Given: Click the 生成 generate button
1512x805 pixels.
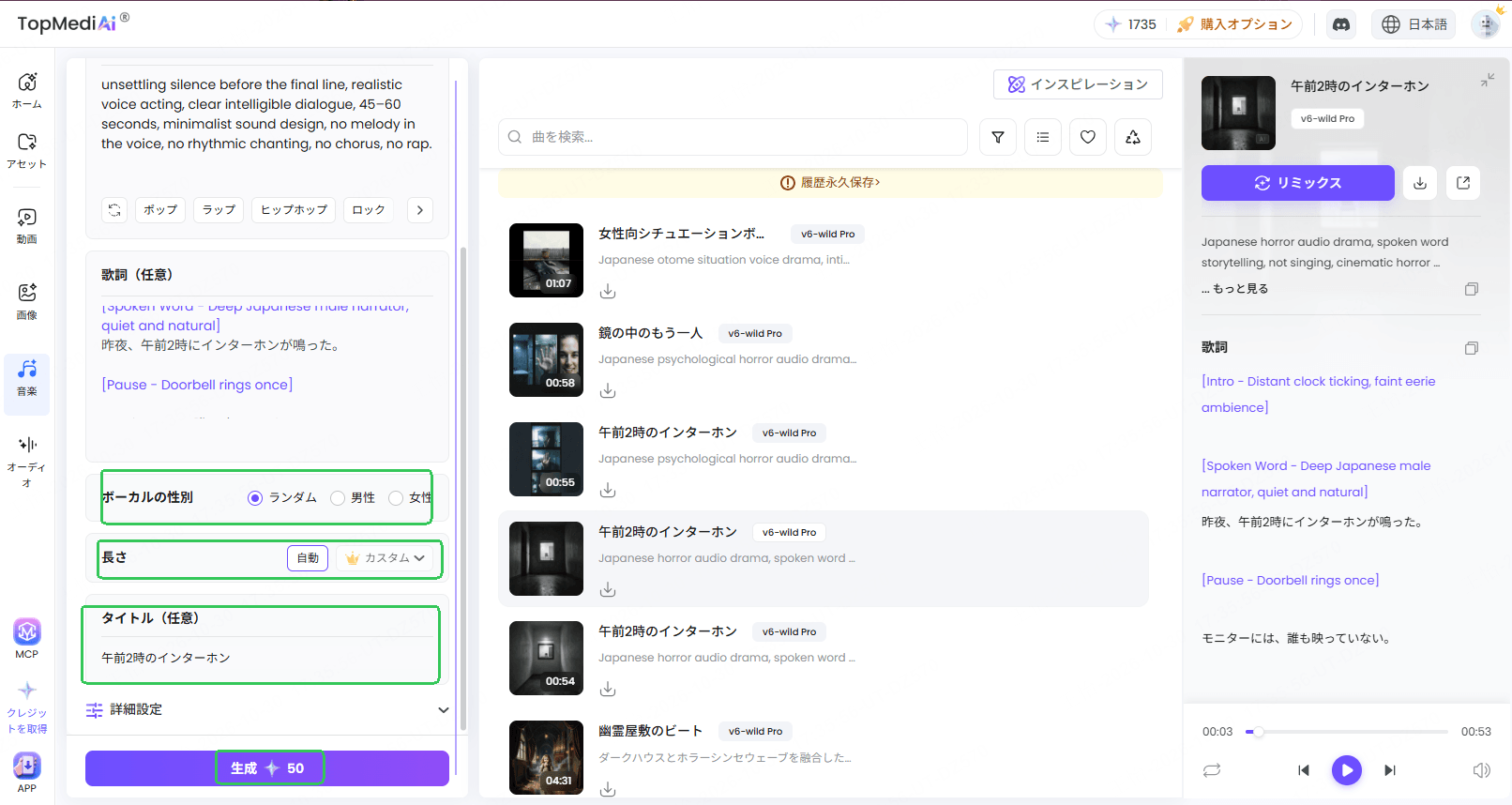Looking at the screenshot, I should [267, 768].
